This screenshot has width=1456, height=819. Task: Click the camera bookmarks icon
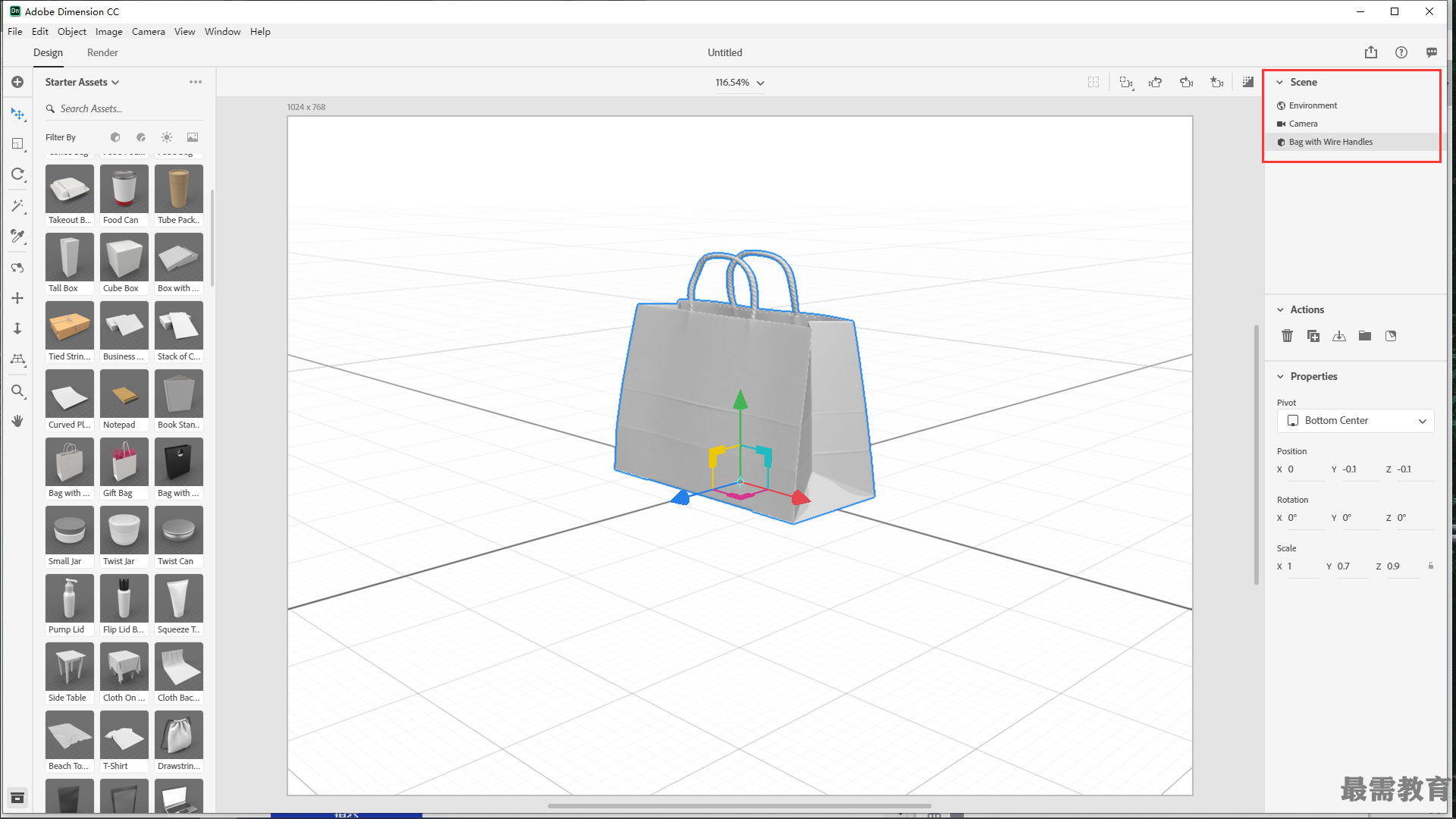(x=1217, y=82)
